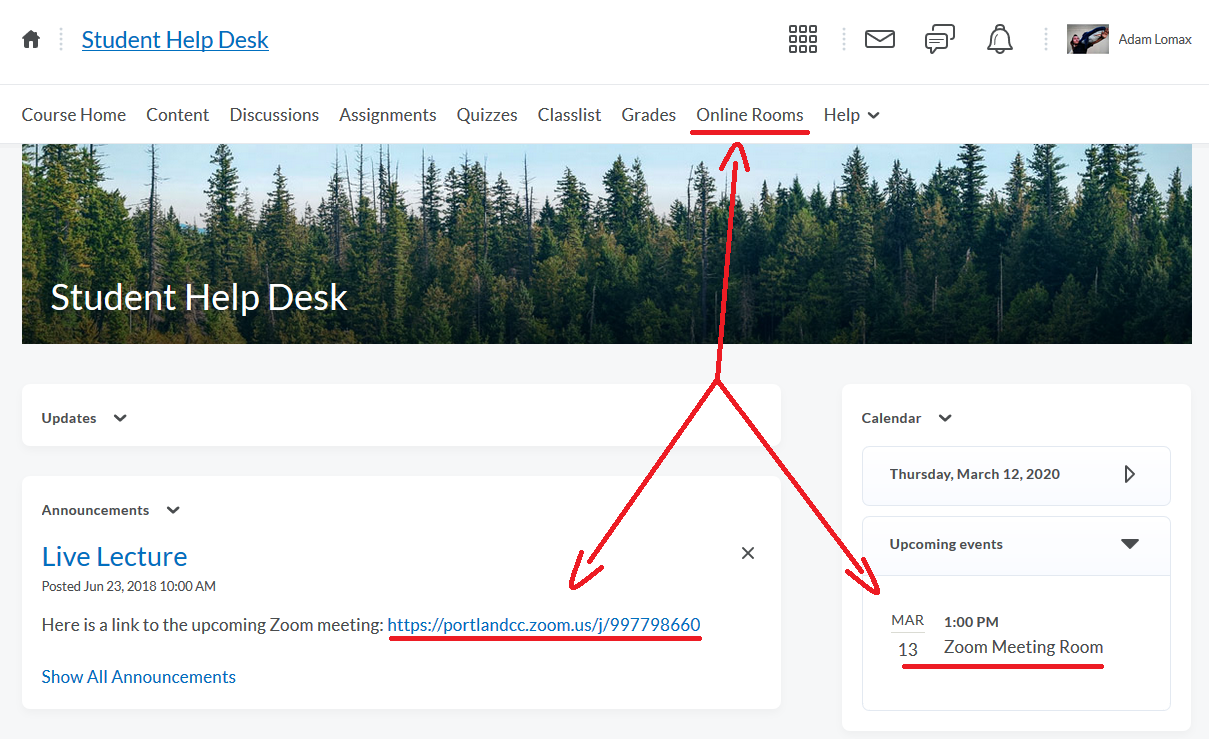Open the notifications bell icon
Viewport: 1209px width, 739px height.
(999, 40)
